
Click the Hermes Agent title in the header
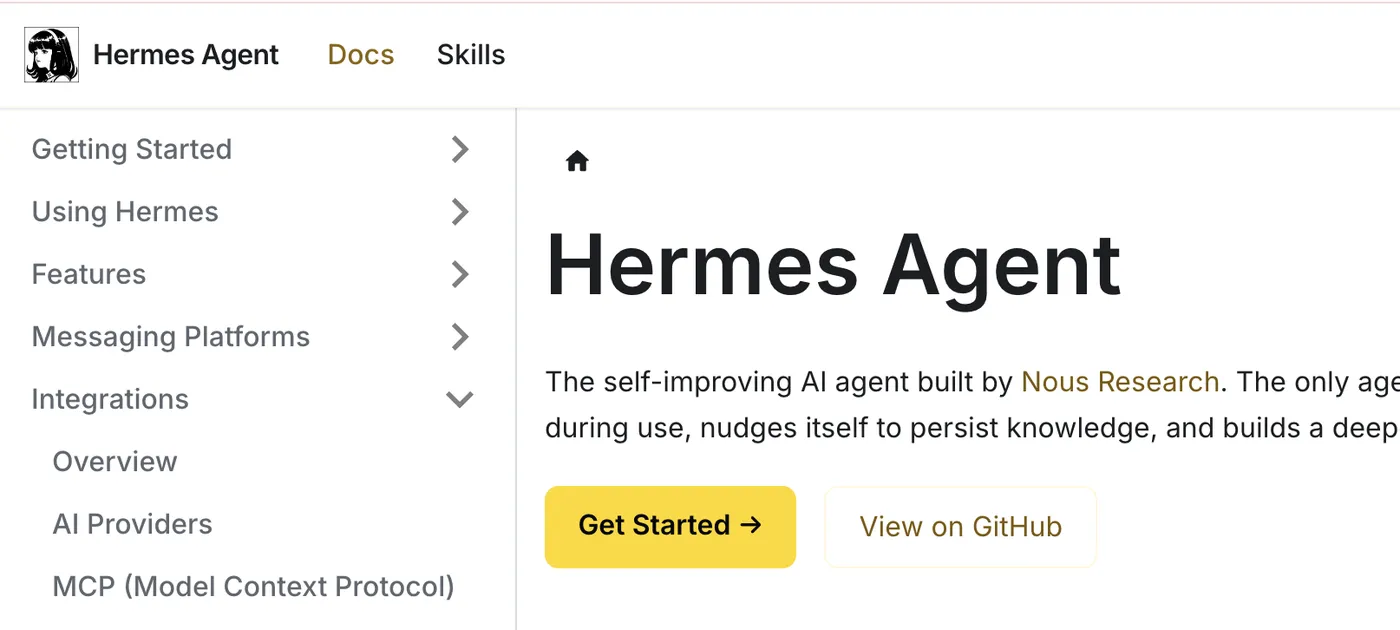coord(185,55)
